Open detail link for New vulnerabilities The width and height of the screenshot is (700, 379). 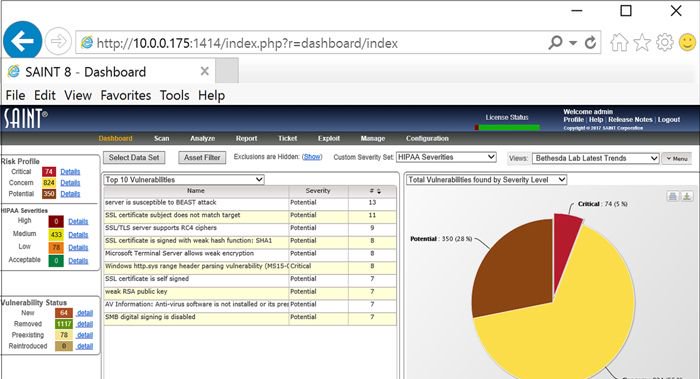pos(84,313)
